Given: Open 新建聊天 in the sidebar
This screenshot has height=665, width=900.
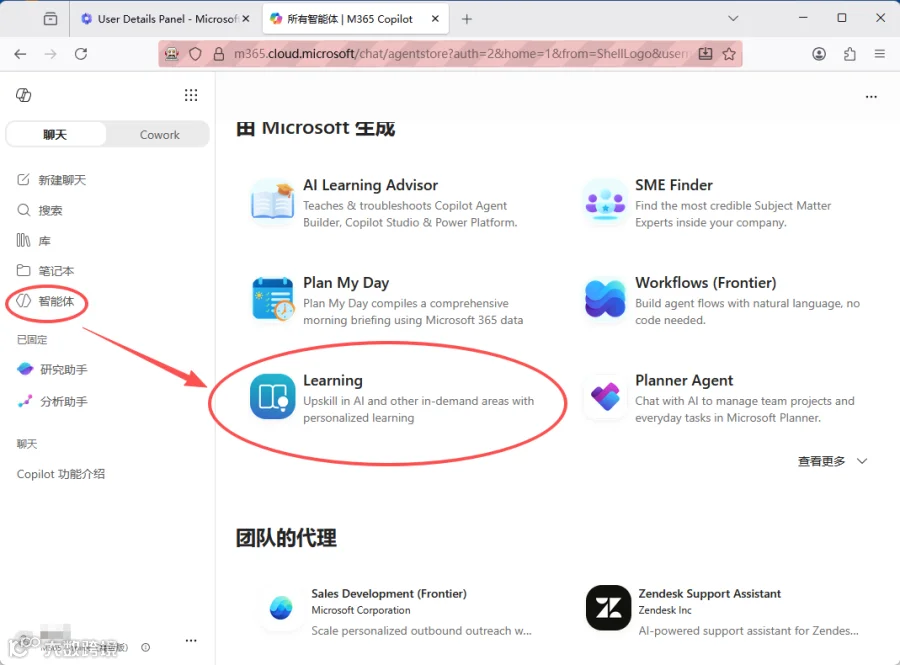Looking at the screenshot, I should click(x=62, y=180).
